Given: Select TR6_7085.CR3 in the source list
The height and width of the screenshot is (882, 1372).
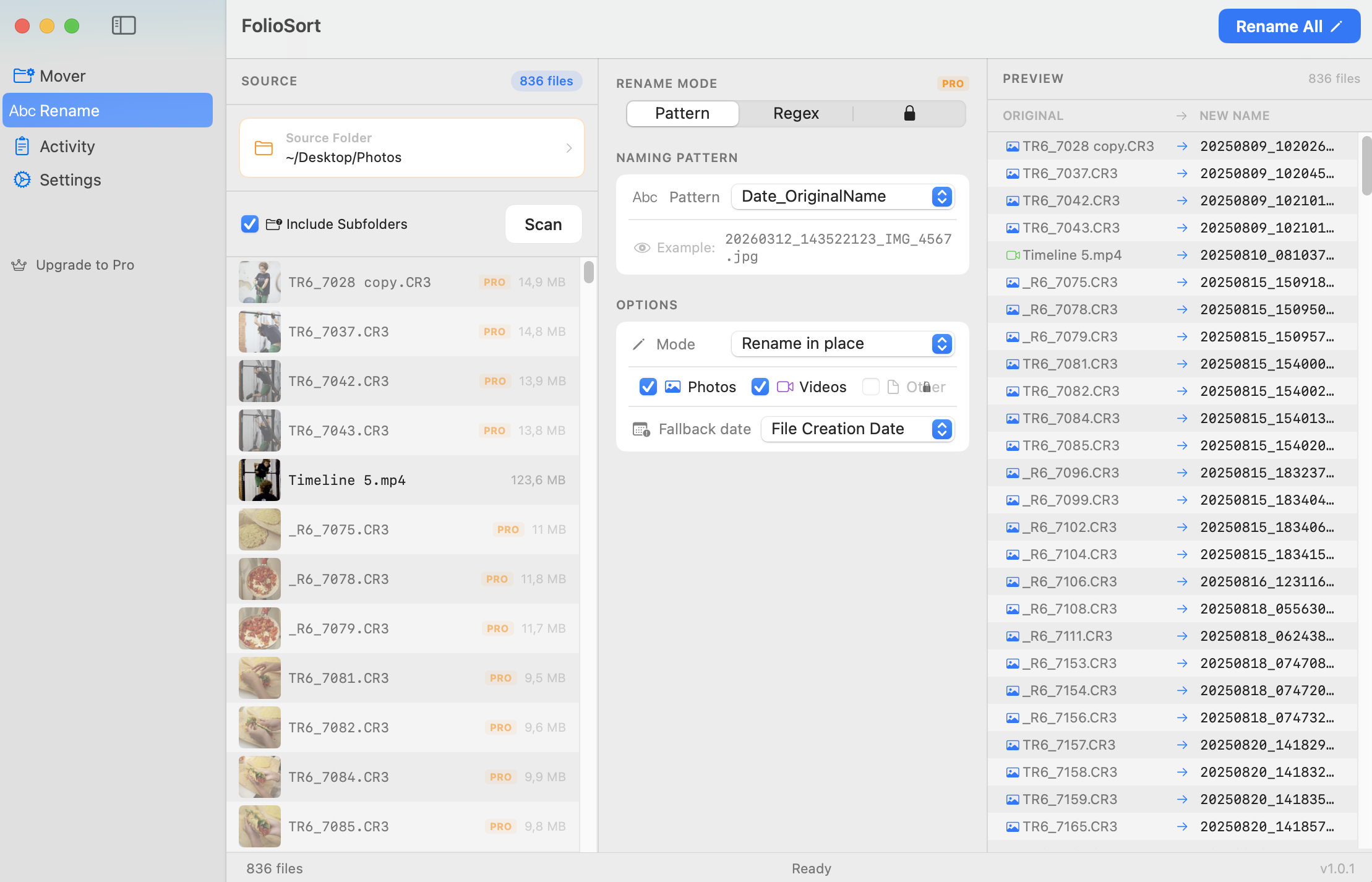Looking at the screenshot, I should (403, 826).
